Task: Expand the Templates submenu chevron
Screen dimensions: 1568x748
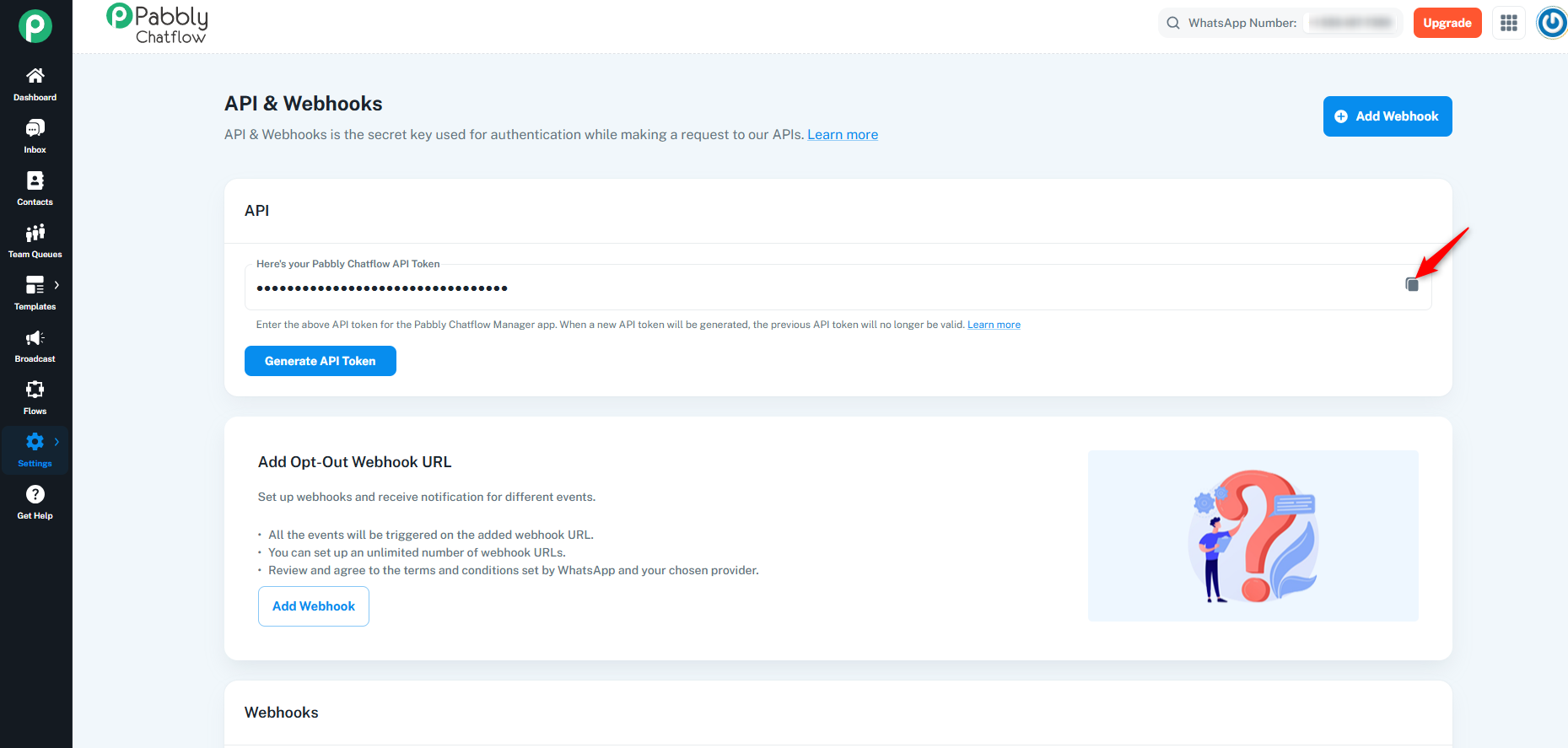Action: [57, 285]
